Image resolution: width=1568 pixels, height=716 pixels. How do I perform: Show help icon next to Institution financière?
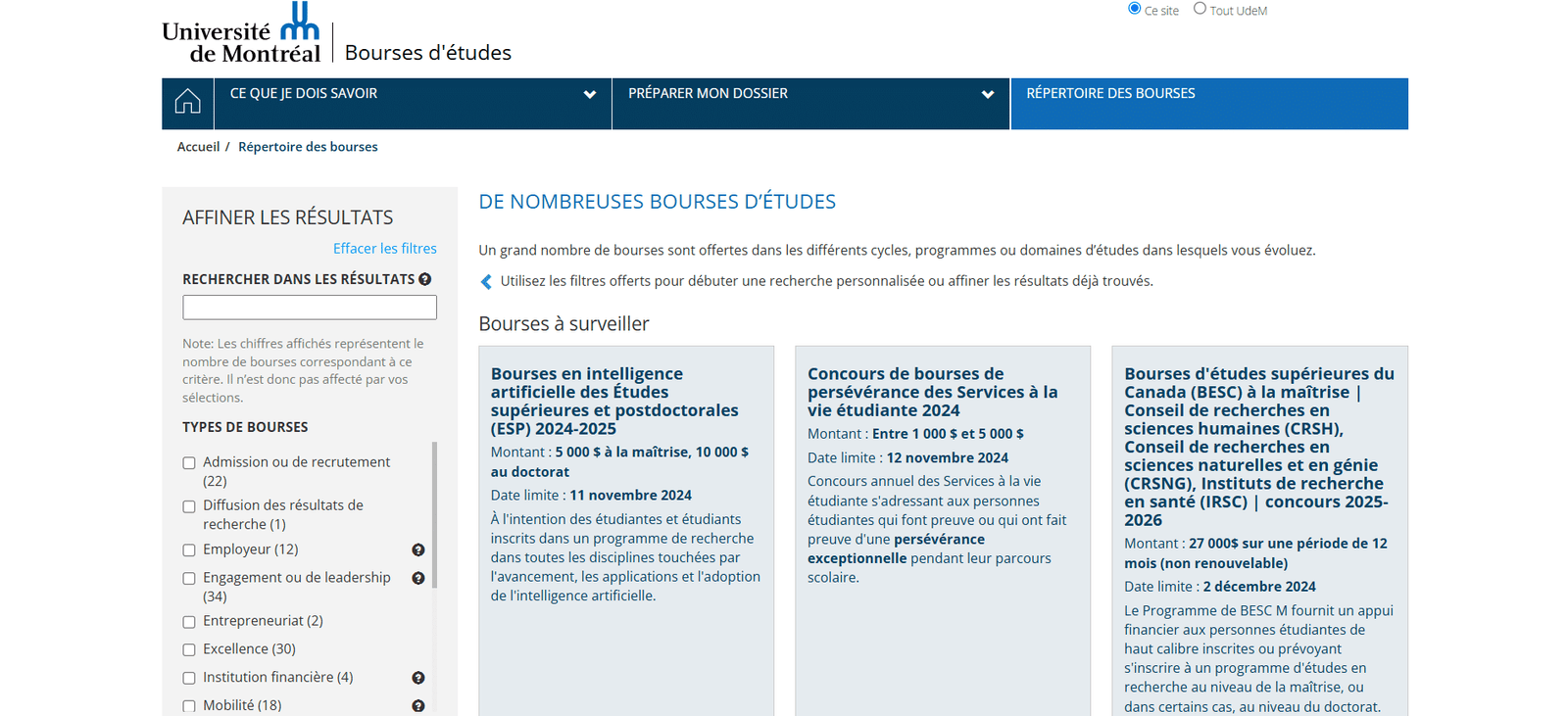click(x=418, y=678)
